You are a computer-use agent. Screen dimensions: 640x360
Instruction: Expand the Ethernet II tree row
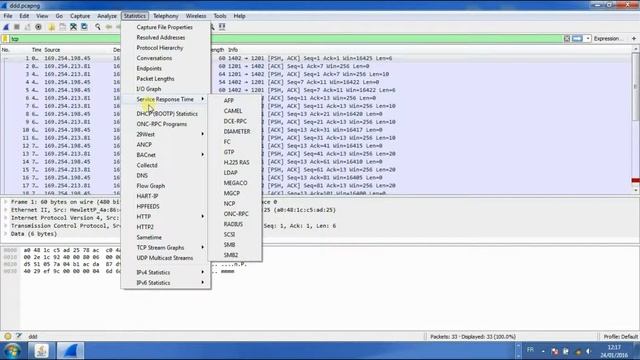click(5, 210)
